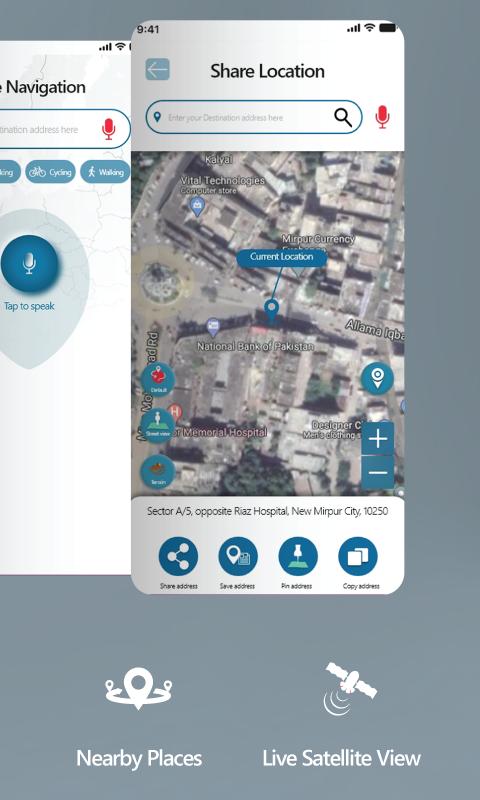Tap the Memorial Hospital H marker
Screen dimensions: 480x800
click(175, 411)
